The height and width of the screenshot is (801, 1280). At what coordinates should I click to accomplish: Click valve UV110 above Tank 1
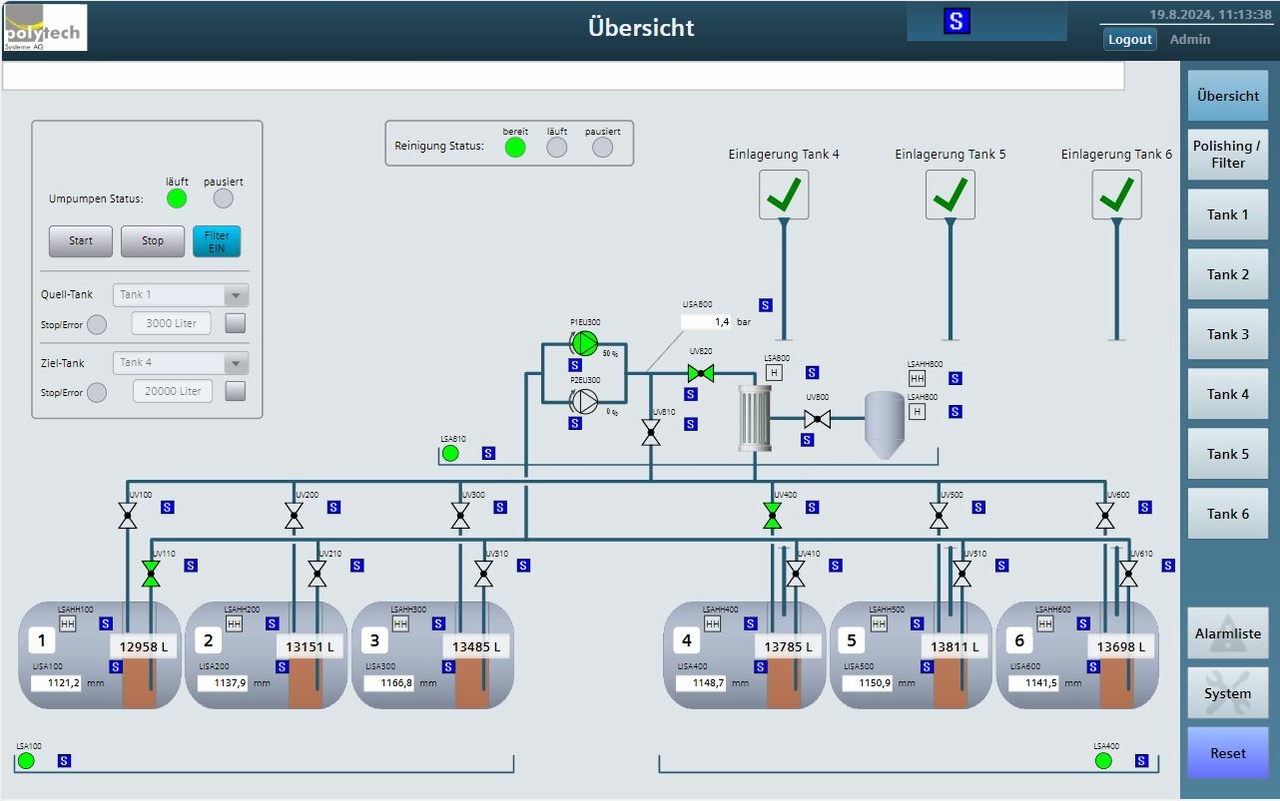(x=151, y=574)
